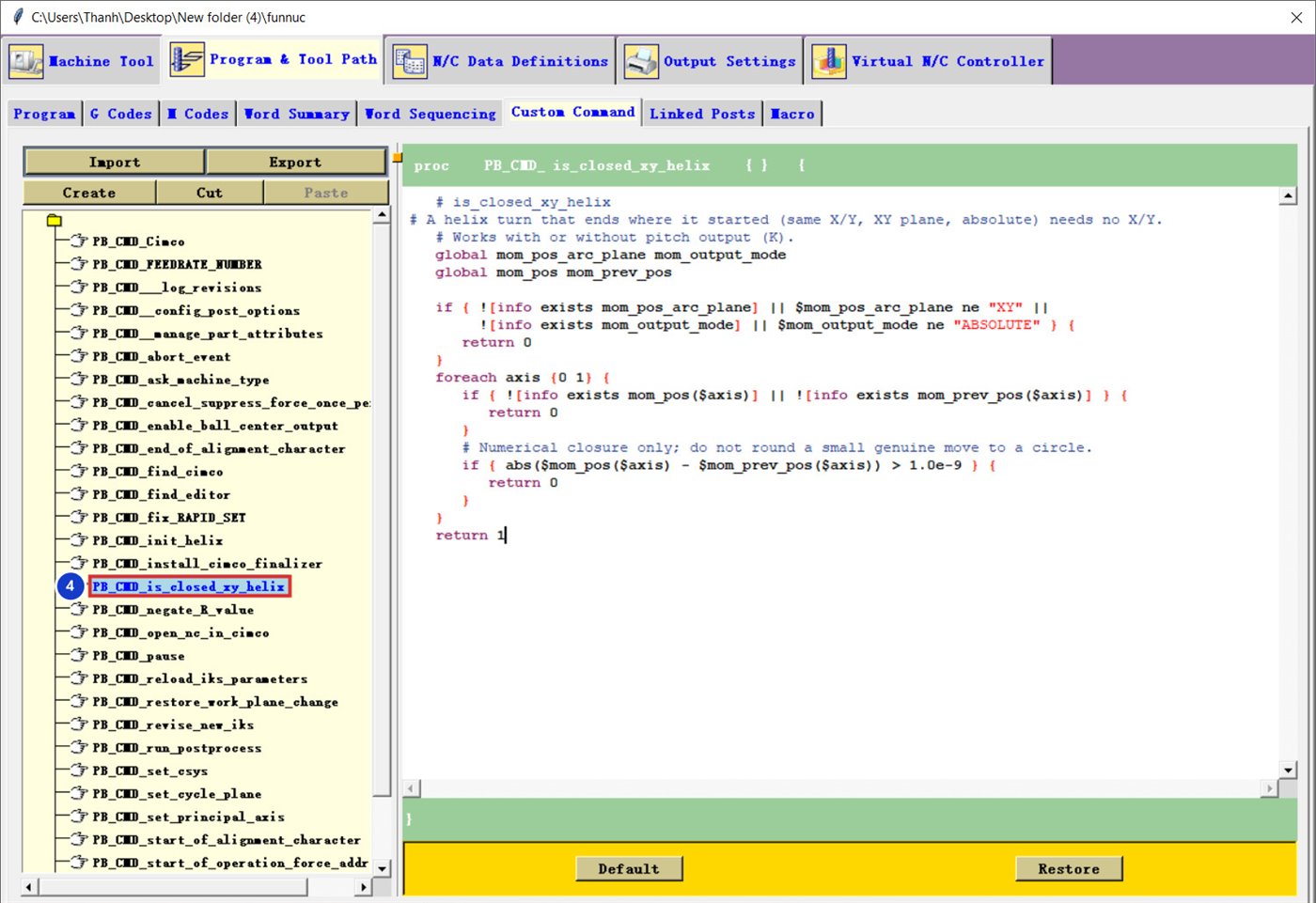Open the Linked Posts subtab

701,114
